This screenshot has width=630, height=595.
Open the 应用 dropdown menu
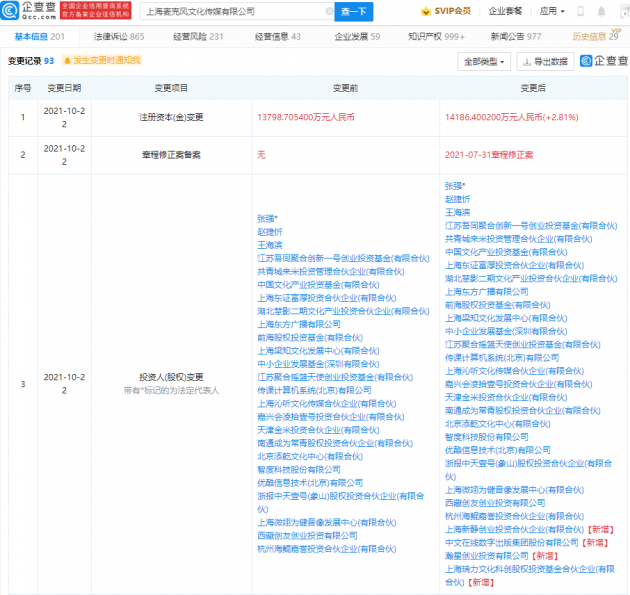(x=552, y=11)
